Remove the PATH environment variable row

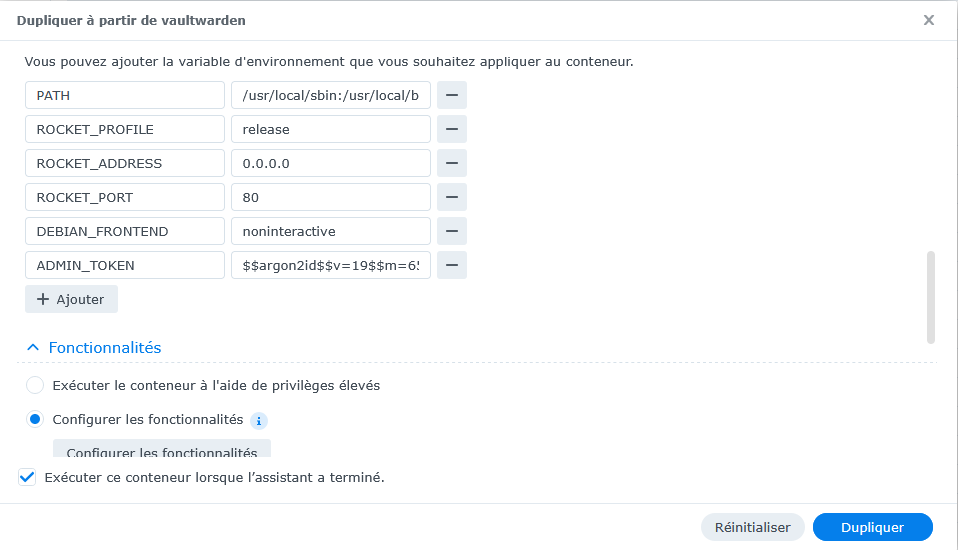pos(452,95)
